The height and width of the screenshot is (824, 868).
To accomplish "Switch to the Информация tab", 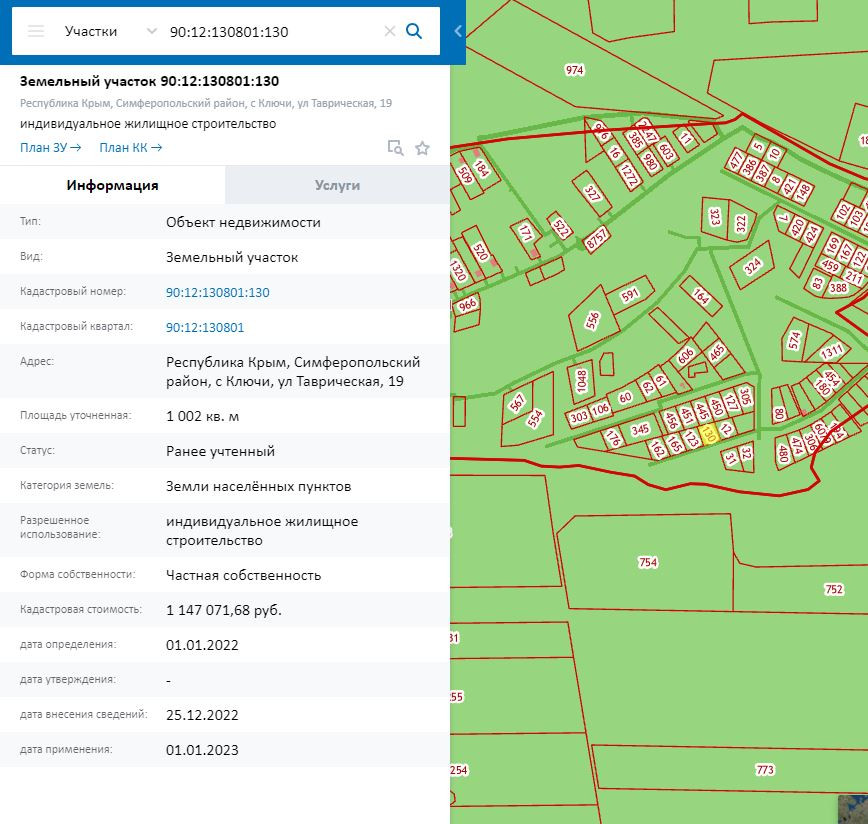I will [x=112, y=185].
